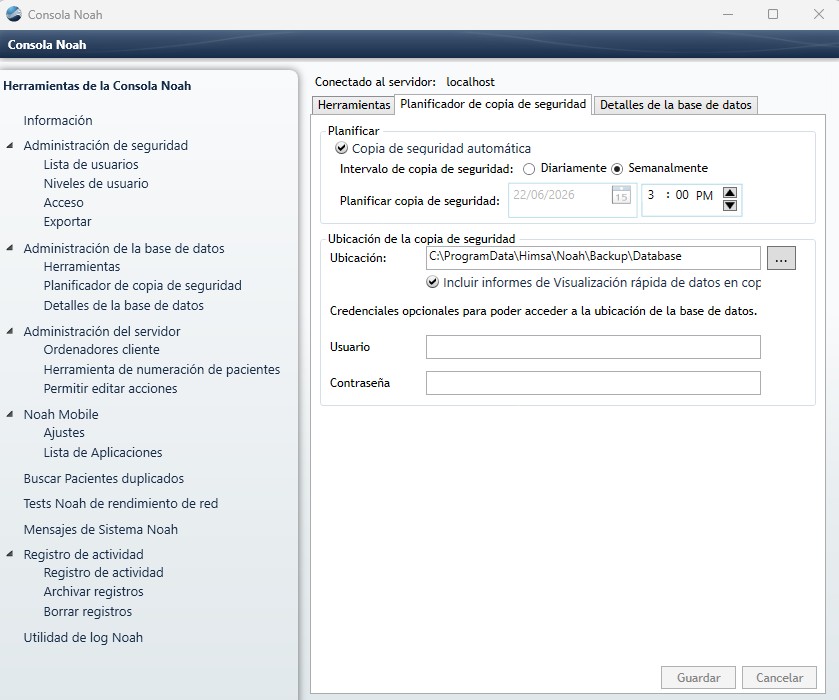Click the Guardar button

pyautogui.click(x=698, y=678)
